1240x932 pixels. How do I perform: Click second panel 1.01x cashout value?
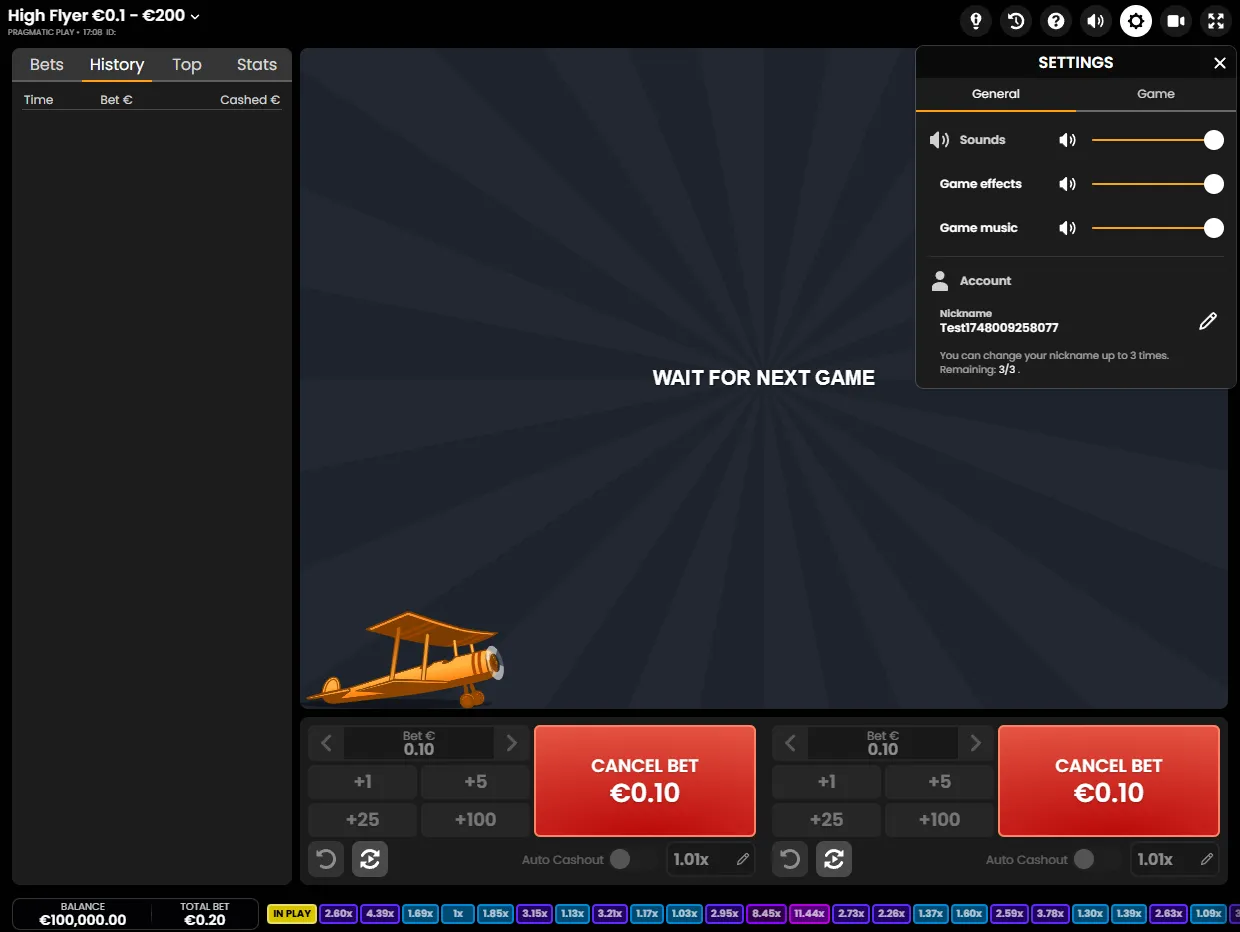[1156, 859]
